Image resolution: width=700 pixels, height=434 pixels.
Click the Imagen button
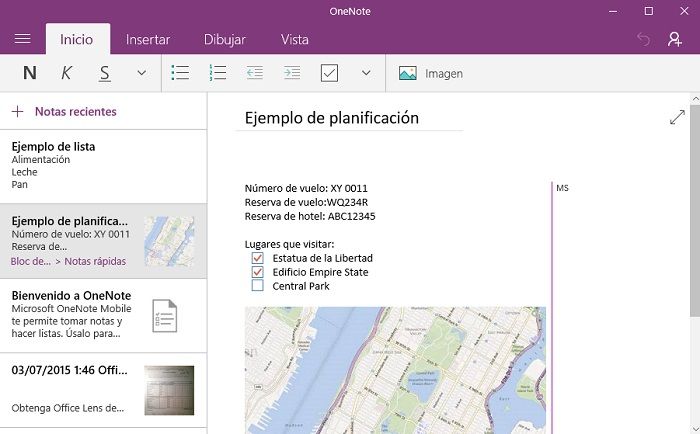click(430, 73)
